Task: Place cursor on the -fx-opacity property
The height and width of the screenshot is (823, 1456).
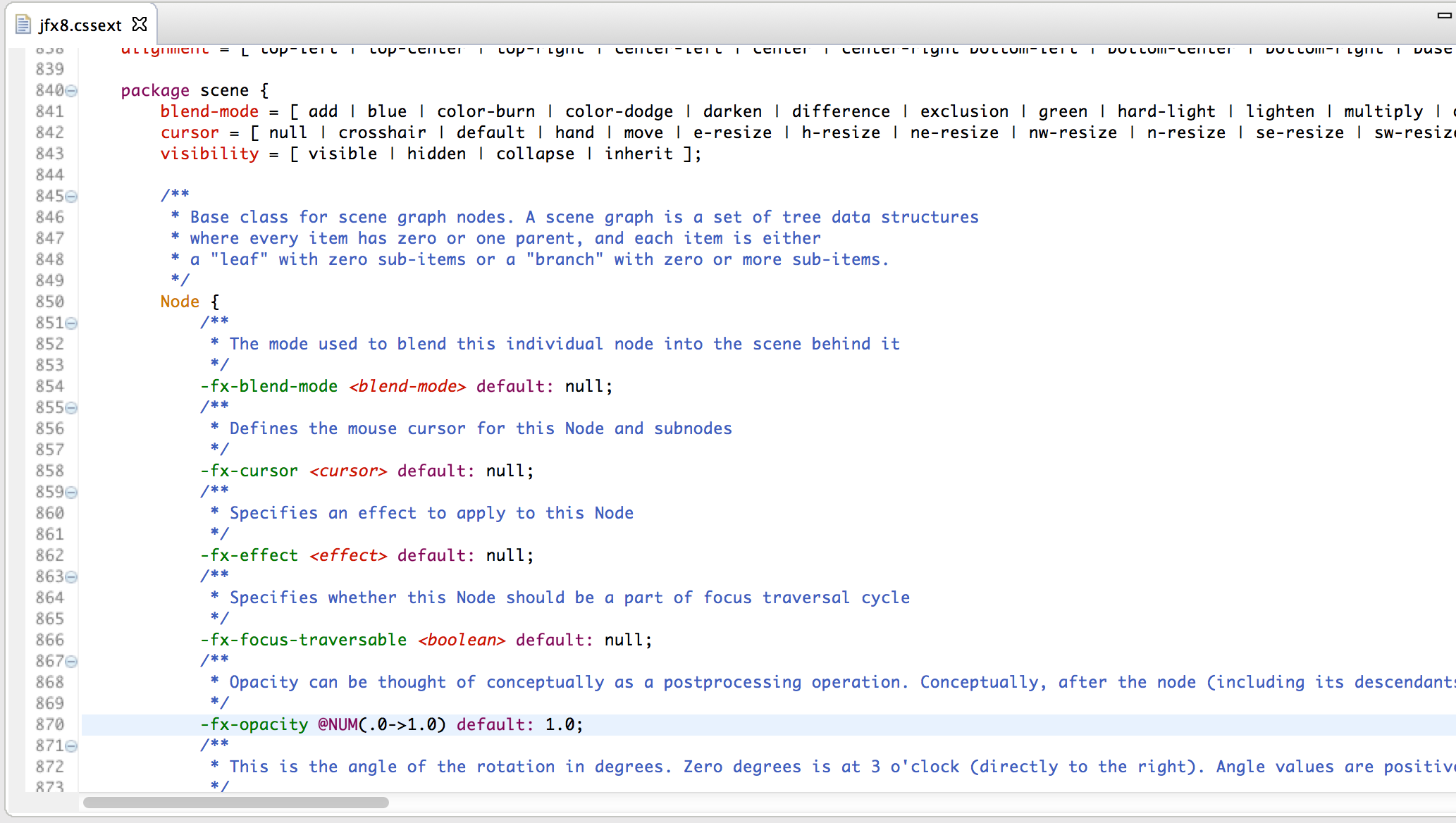Action: coord(254,724)
